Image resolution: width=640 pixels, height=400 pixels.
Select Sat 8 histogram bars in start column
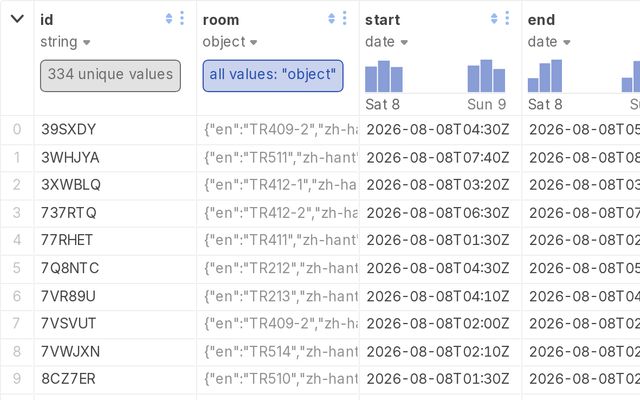point(384,76)
